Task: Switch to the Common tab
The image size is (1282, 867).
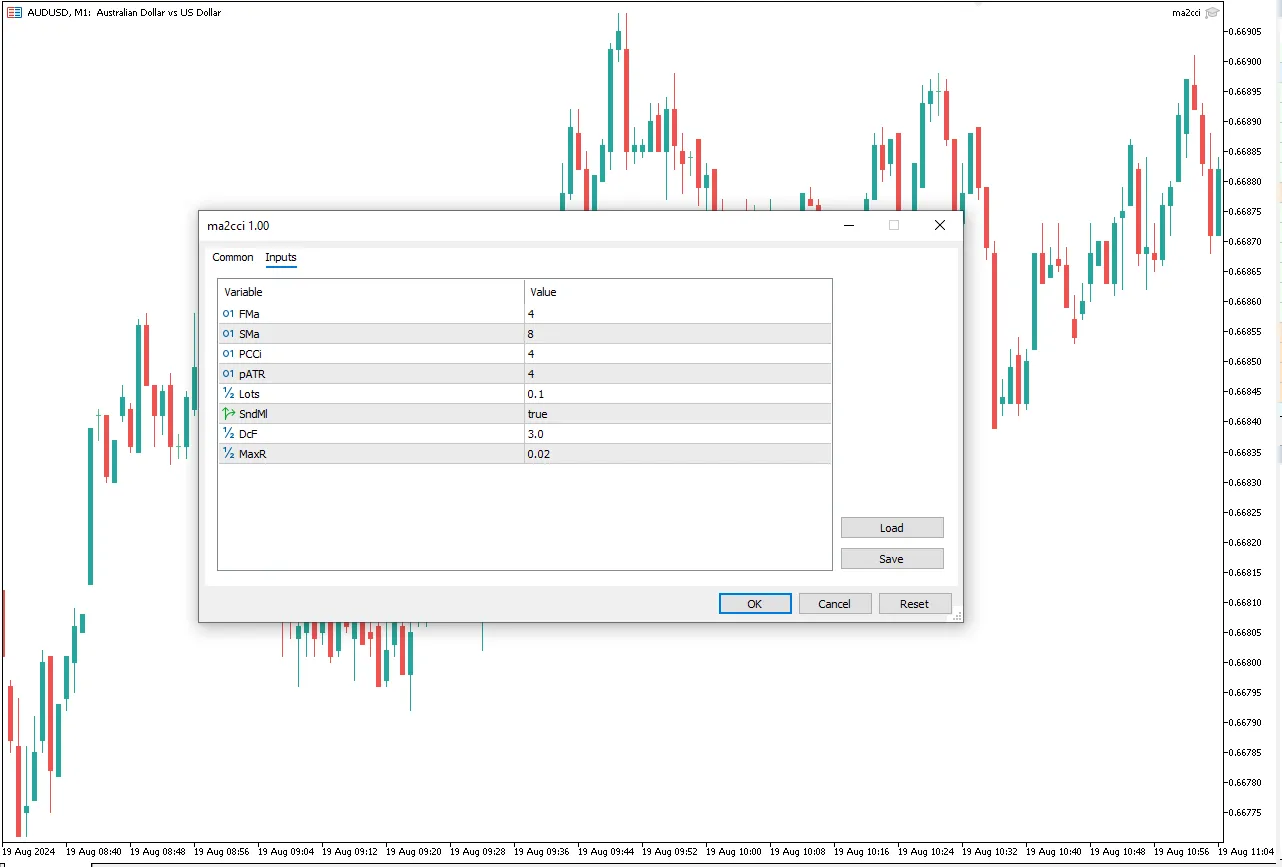Action: (233, 257)
